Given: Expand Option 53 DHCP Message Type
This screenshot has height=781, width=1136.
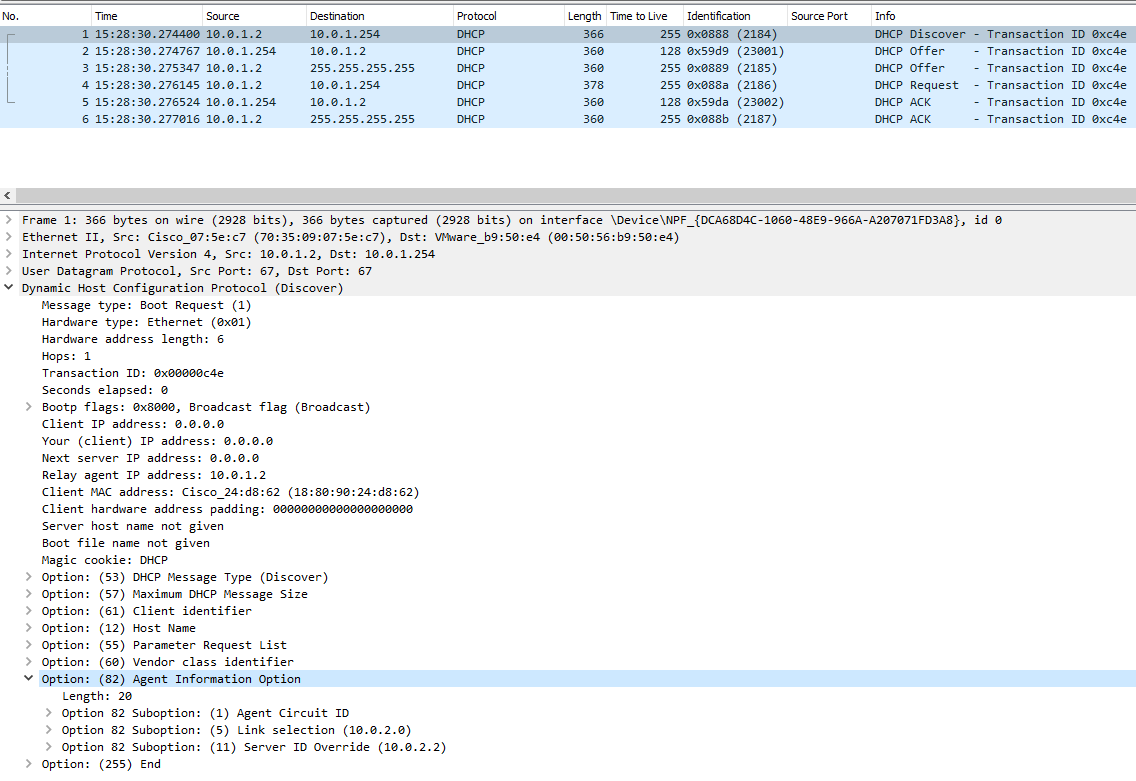Looking at the screenshot, I should coord(27,576).
